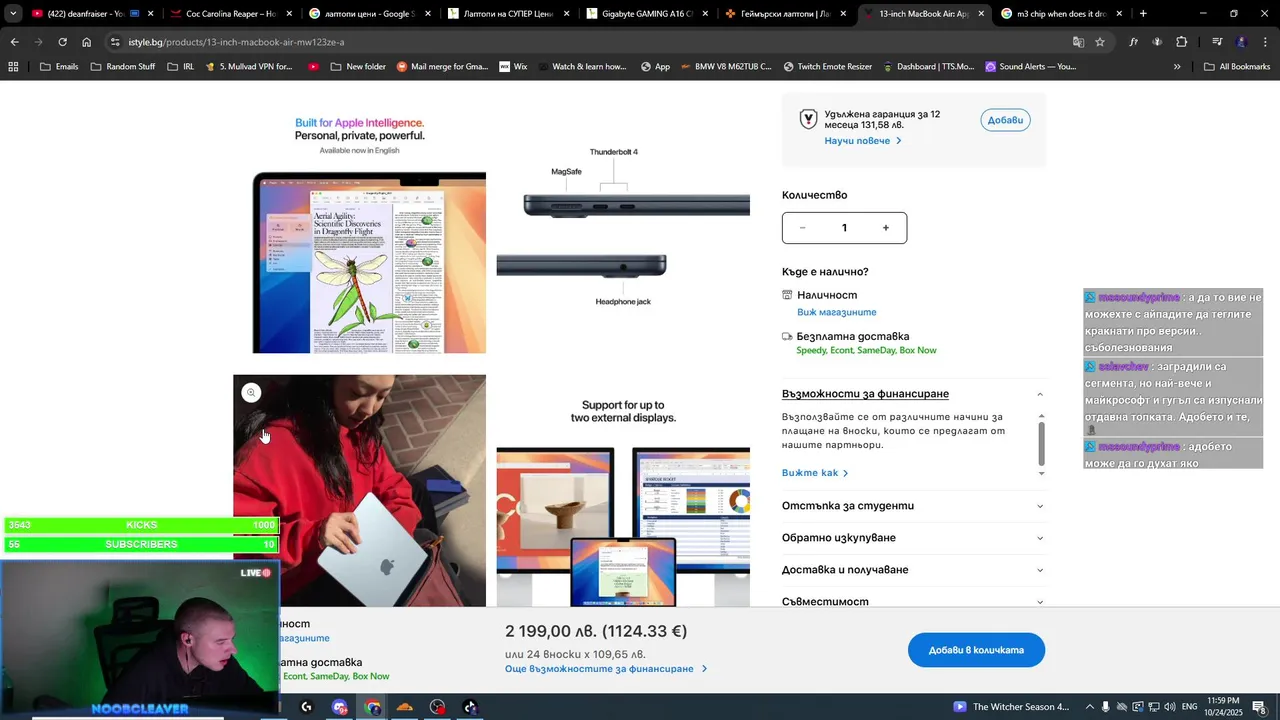1280x720 pixels.
Task: Expand Обратно изкупуване section
Action: coord(913,538)
